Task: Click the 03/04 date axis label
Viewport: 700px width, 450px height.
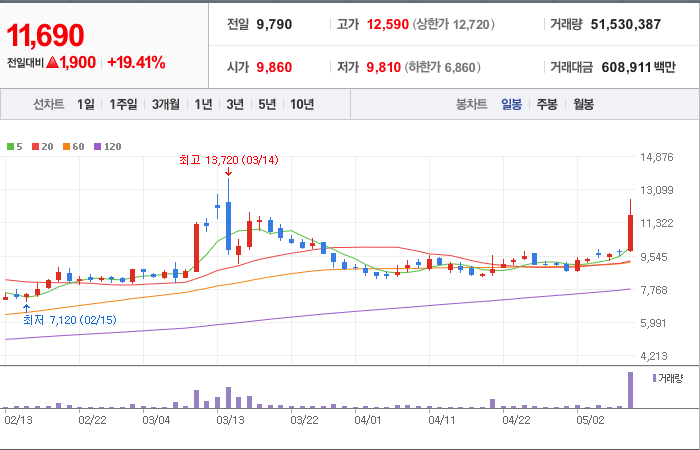Action: click(x=156, y=420)
